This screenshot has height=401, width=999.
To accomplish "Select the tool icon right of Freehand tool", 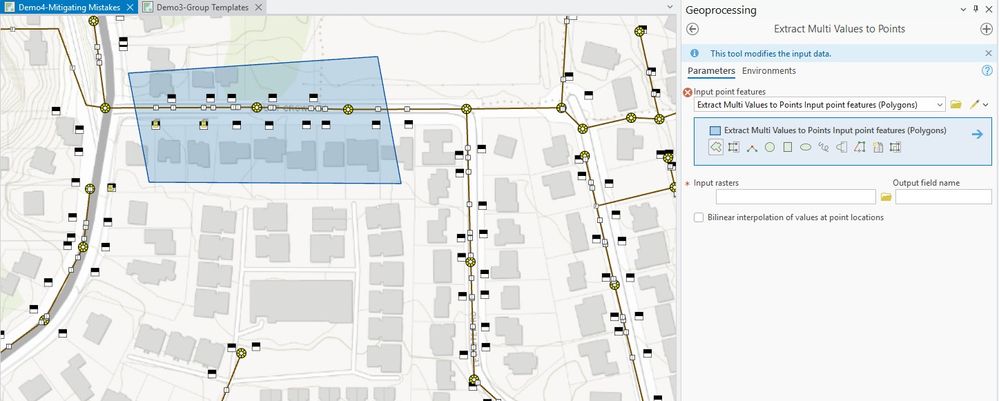I will [842, 147].
